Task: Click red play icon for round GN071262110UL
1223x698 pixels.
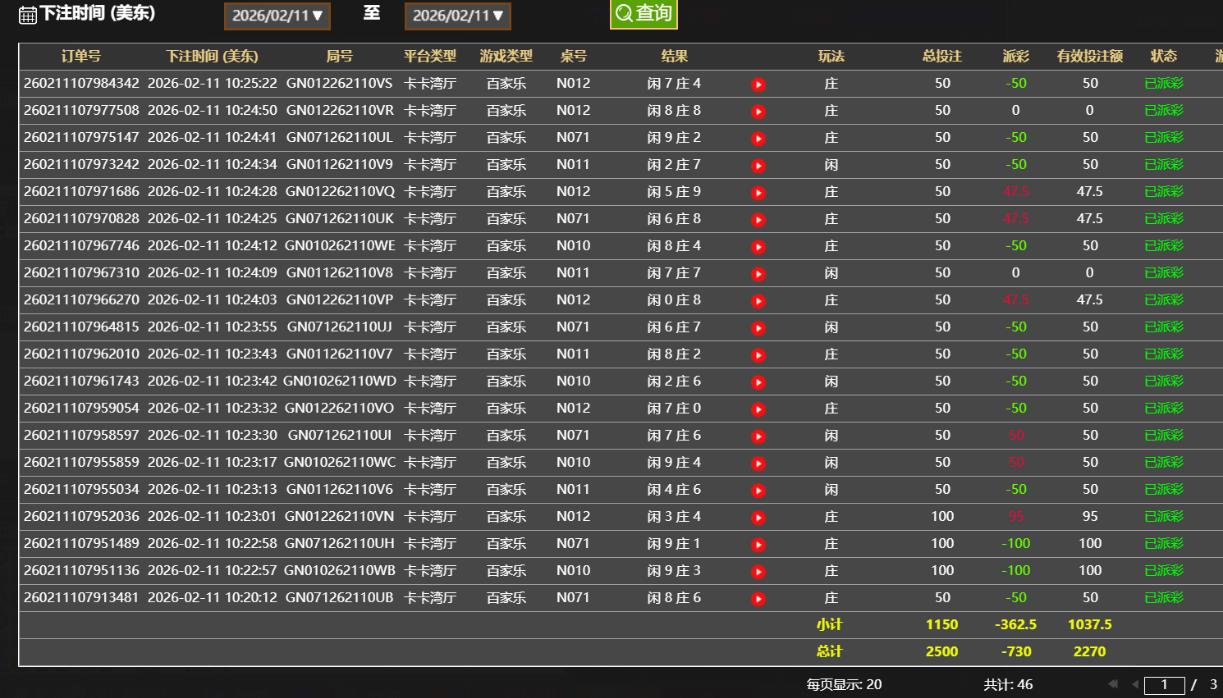Action: [x=758, y=138]
